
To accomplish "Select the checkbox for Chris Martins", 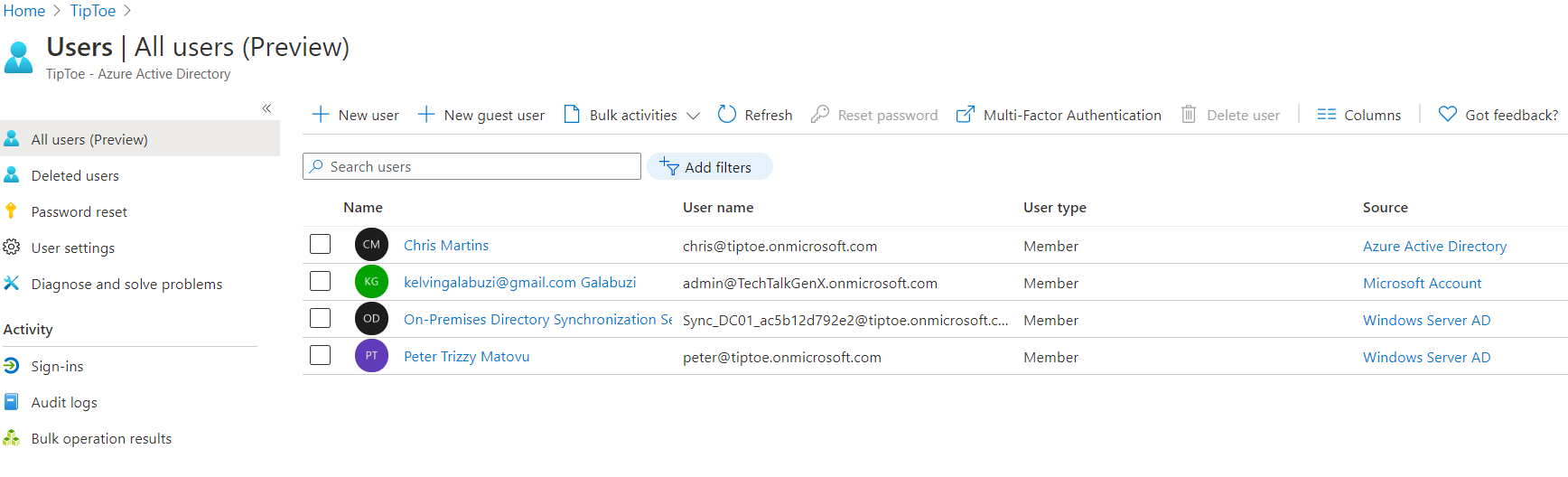I will tap(320, 244).
